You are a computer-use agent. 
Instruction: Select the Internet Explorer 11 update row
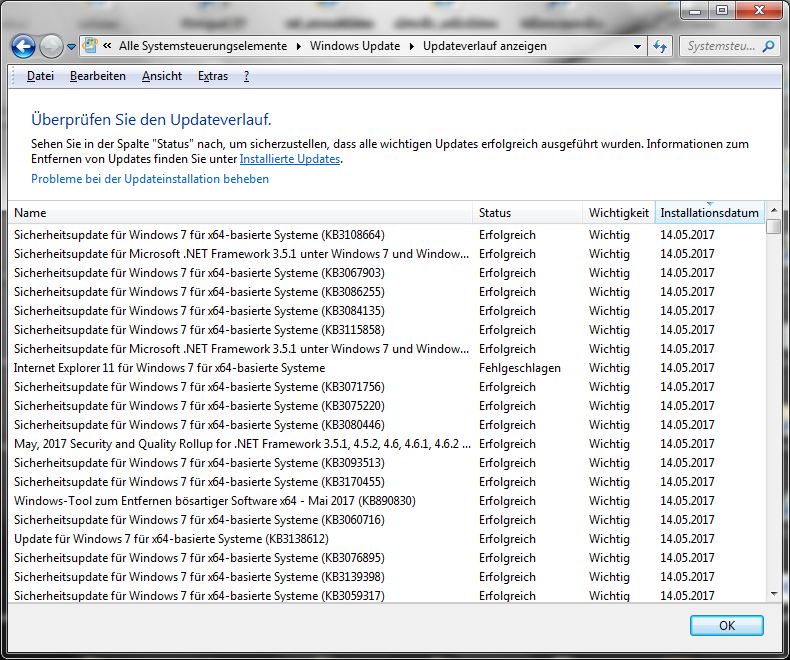387,368
